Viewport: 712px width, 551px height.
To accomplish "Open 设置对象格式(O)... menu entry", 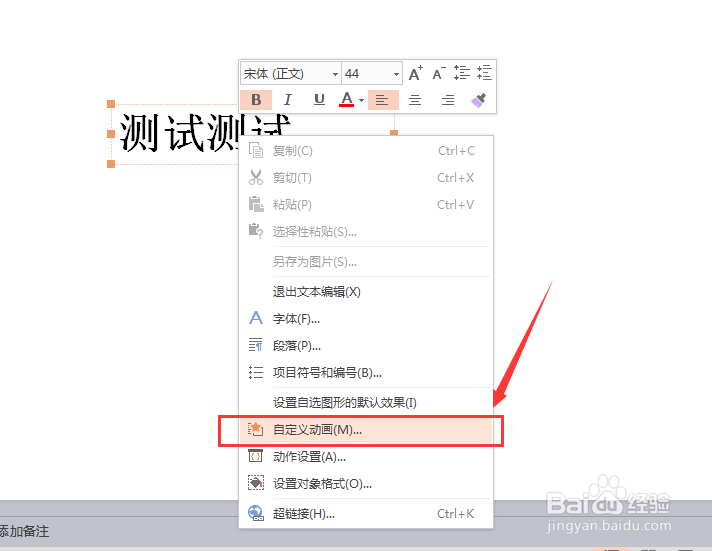I will coord(366,484).
